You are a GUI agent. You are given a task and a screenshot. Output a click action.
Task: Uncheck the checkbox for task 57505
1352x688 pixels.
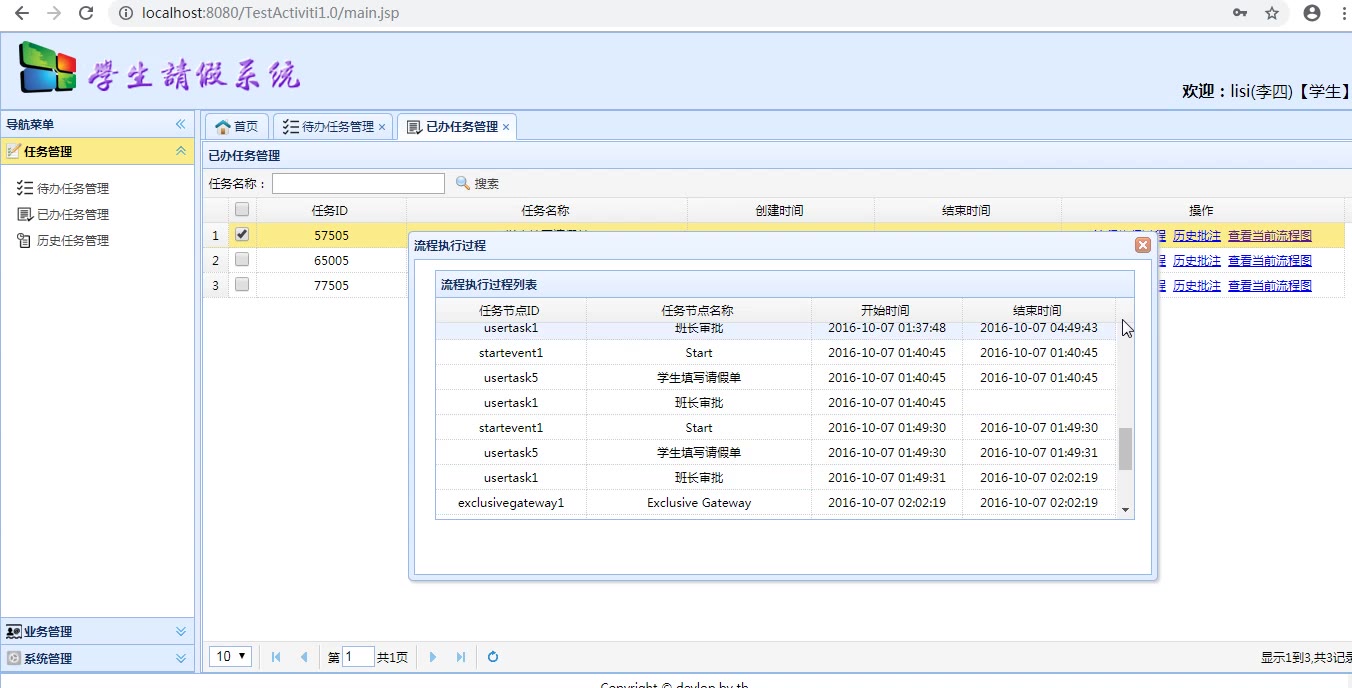241,235
